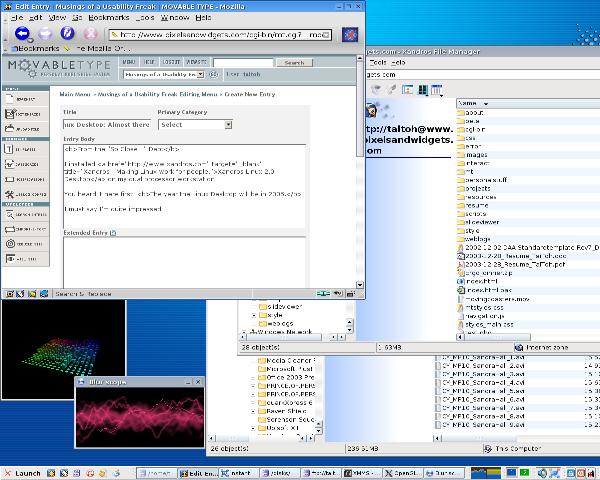Open Edit Entries in Movable Type sidebar
The height and width of the screenshot is (480, 600).
[x=26, y=114]
